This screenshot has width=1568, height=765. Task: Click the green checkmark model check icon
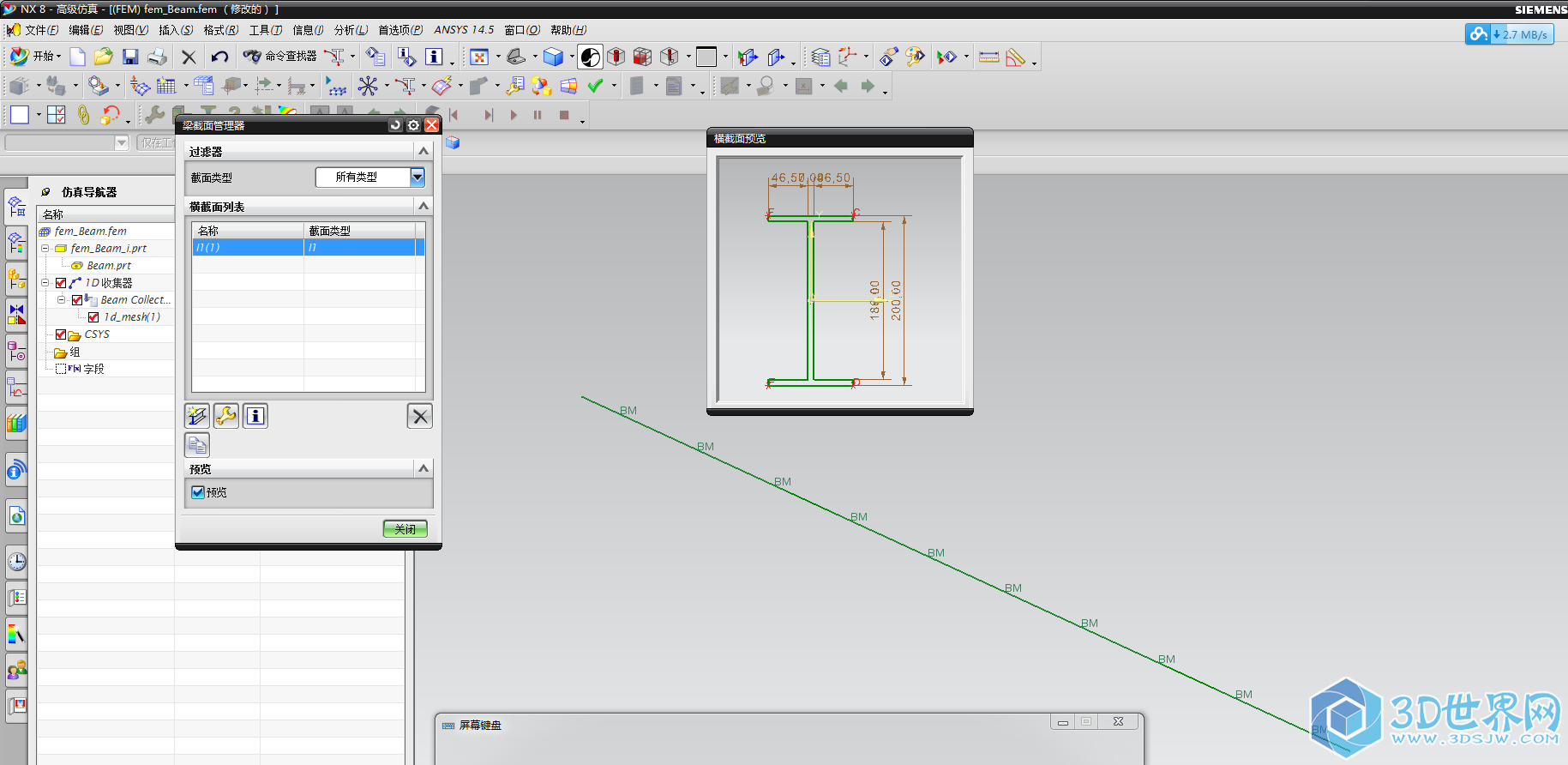pos(596,86)
